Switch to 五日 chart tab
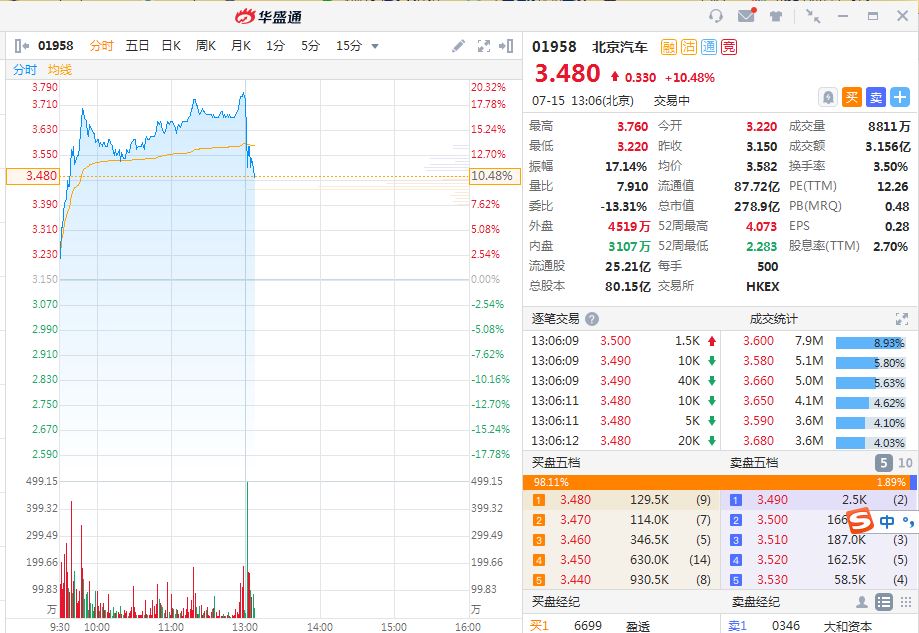919x633 pixels. (137, 46)
